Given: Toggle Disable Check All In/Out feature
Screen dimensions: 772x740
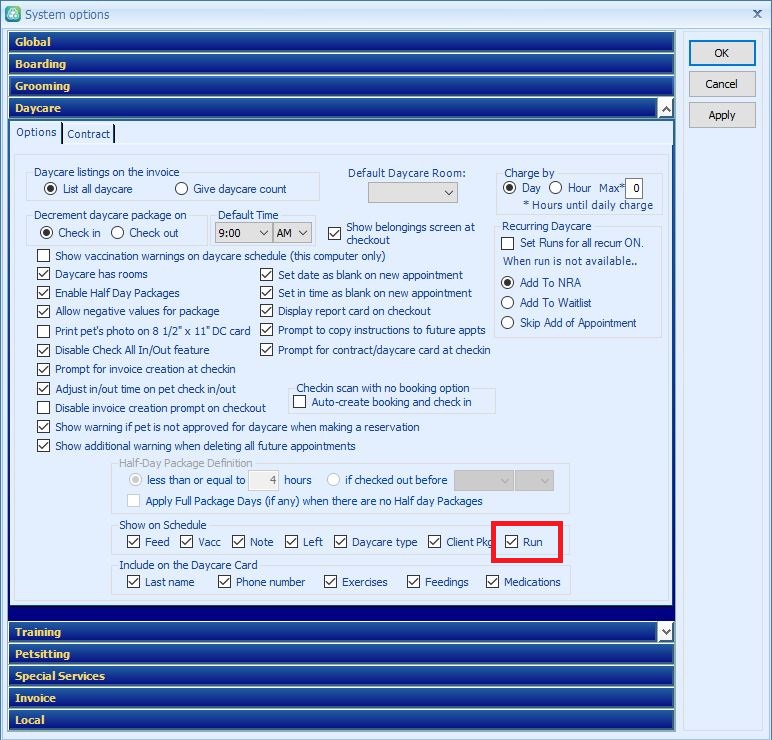Looking at the screenshot, I should point(43,350).
